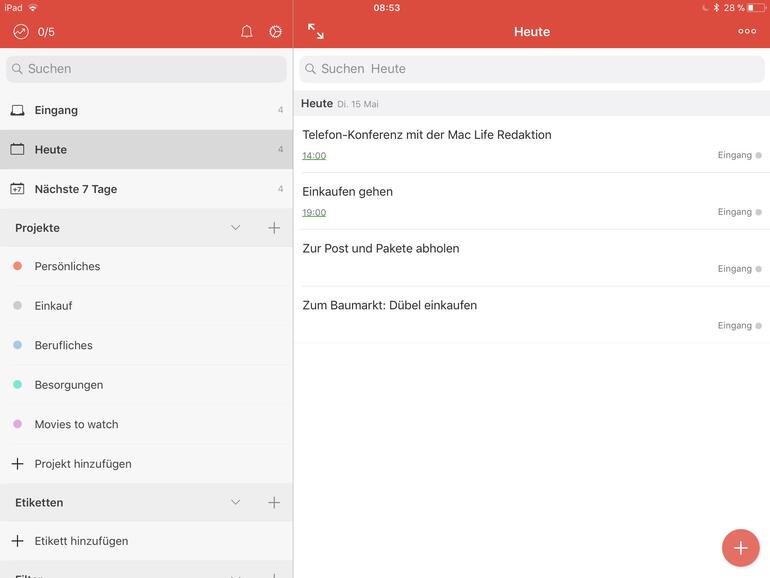The width and height of the screenshot is (770, 578).
Task: Click the Eingang inbox icon
Action: [x=18, y=110]
